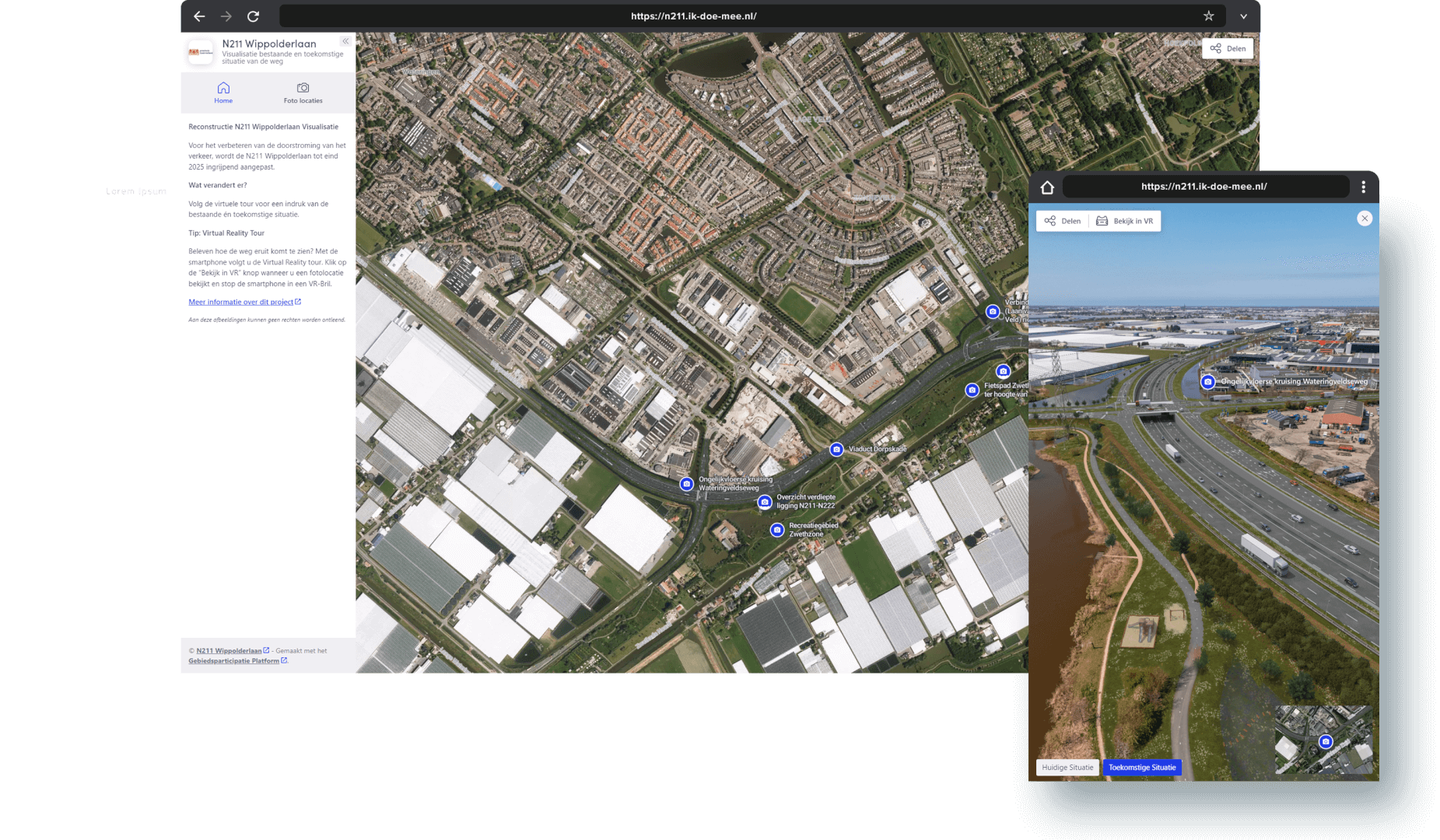
Task: Open Overzicht verdiepte ligging N211-N222 marker
Action: point(765,502)
